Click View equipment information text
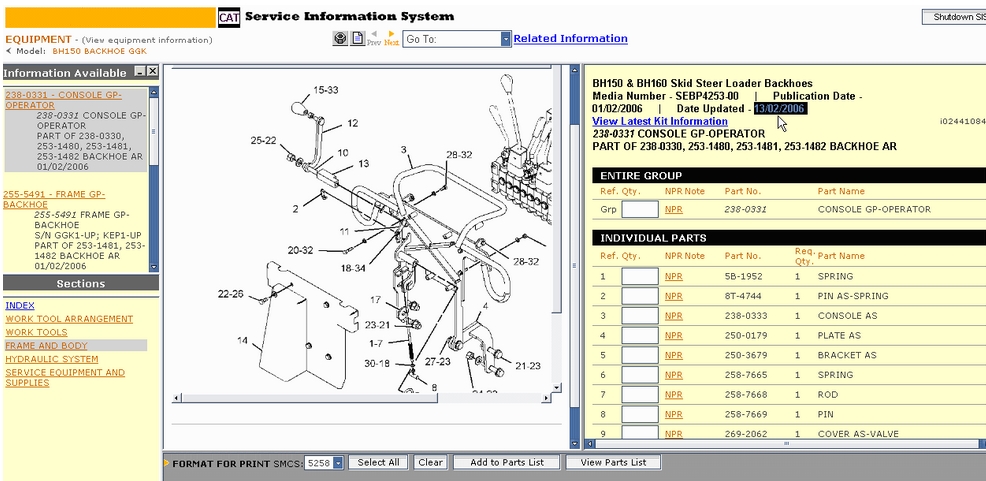This screenshot has height=481, width=986. (x=147, y=40)
